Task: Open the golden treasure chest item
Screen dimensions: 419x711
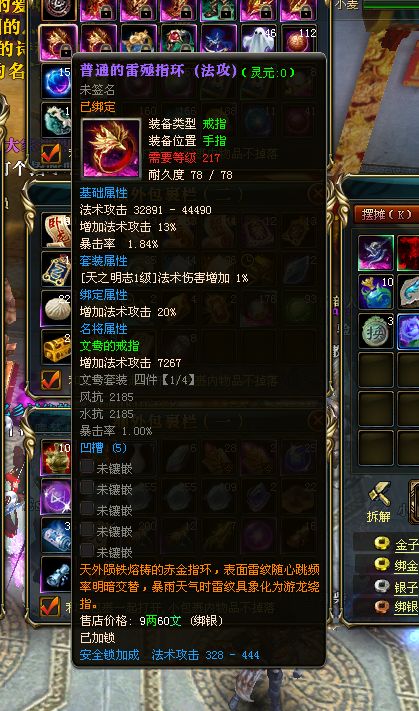Action: (x=57, y=348)
